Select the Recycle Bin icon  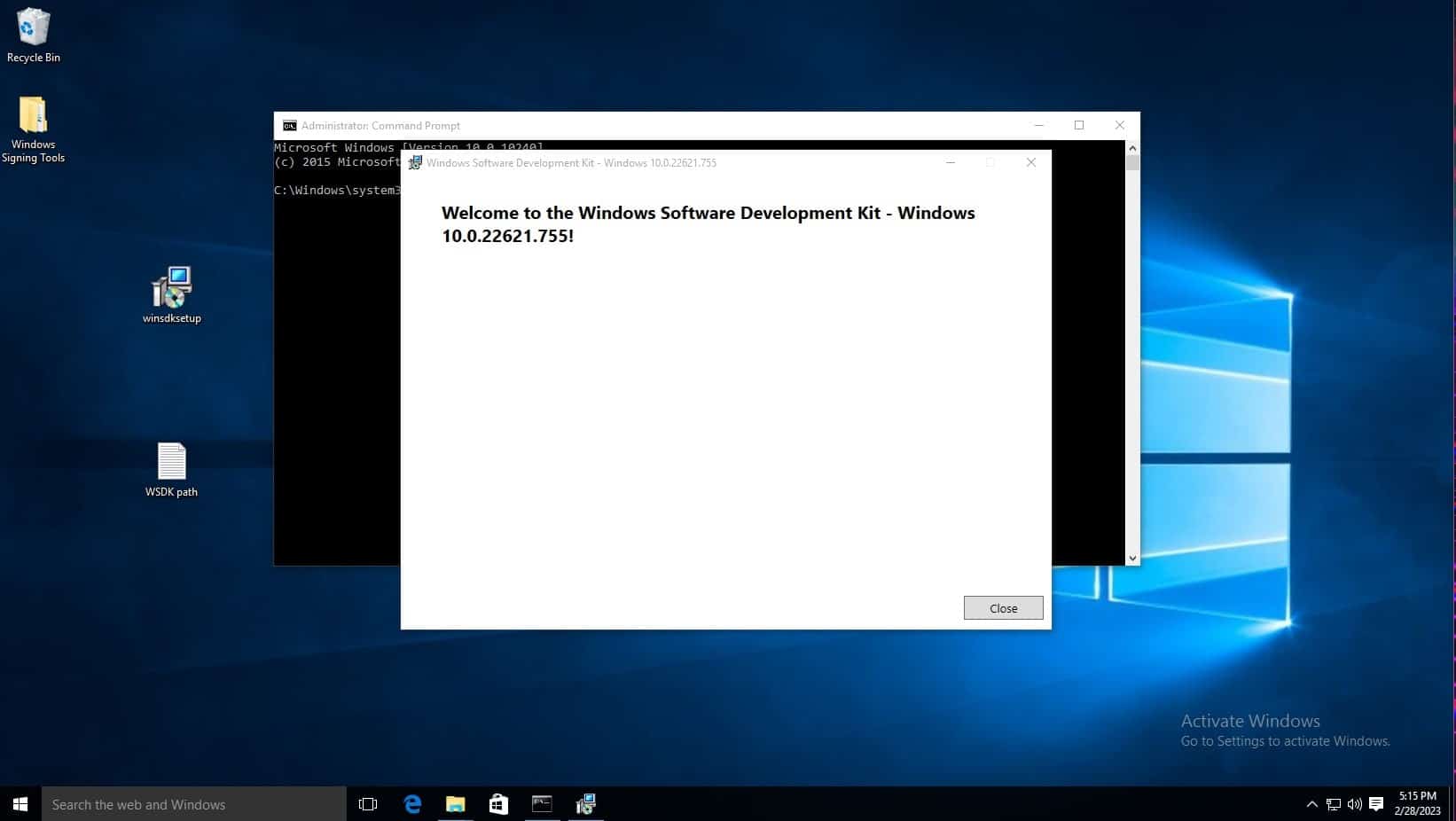pos(33,35)
